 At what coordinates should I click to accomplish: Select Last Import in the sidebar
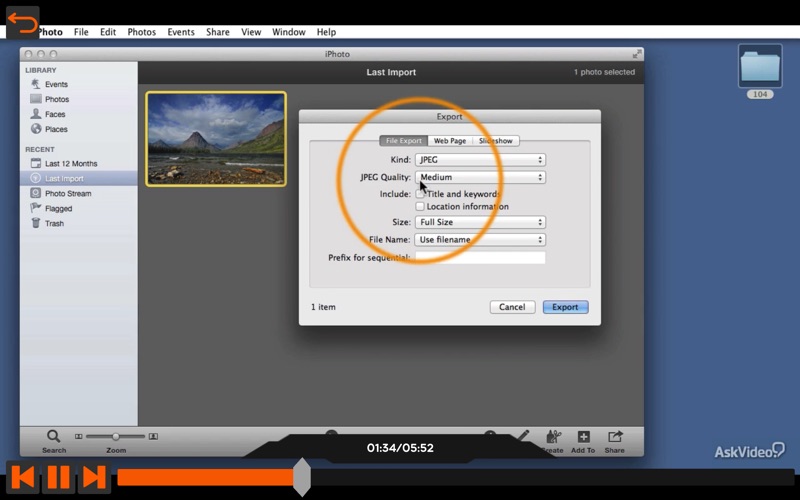[x=79, y=178]
